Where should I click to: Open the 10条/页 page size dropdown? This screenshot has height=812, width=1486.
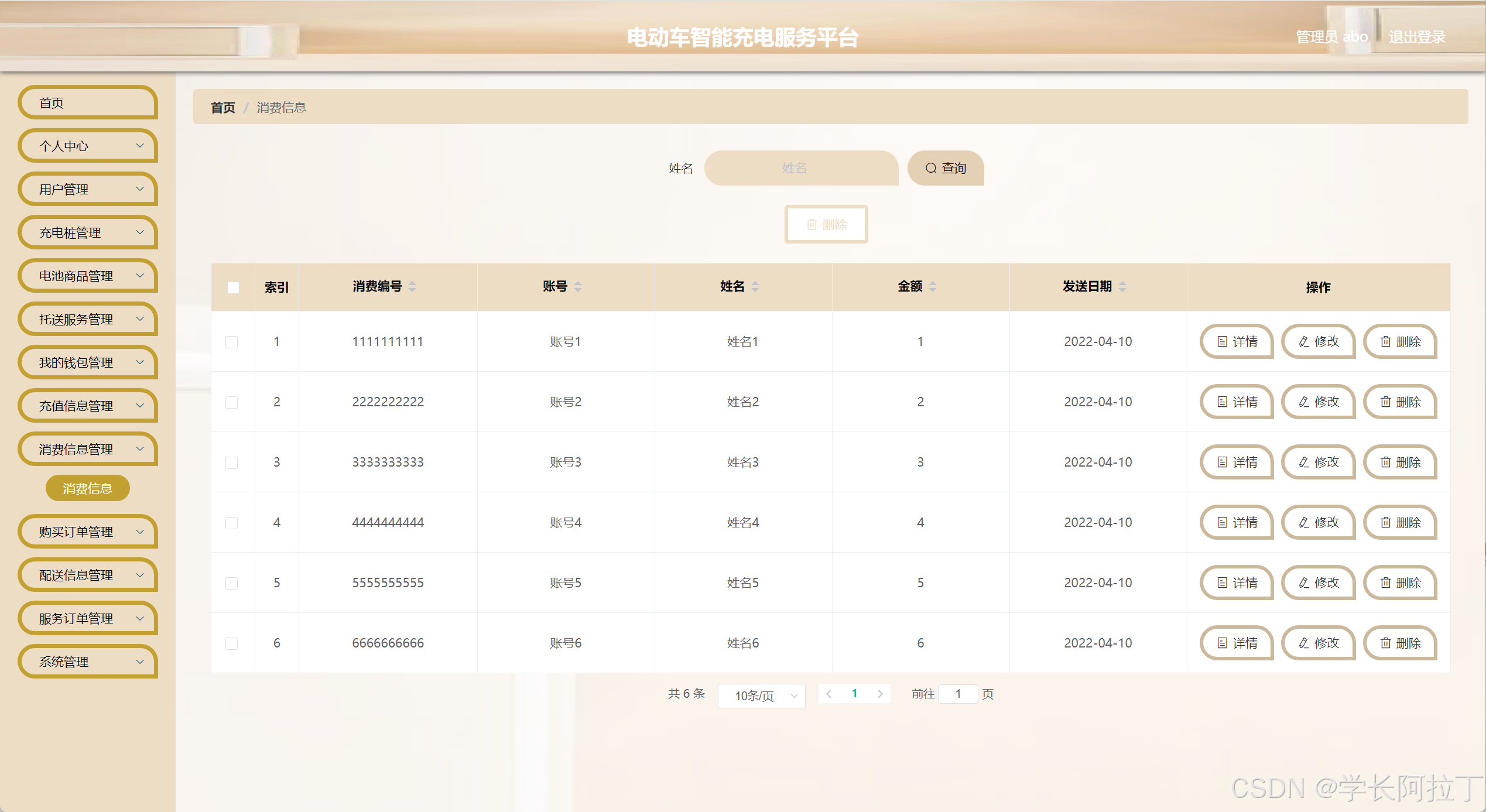pos(761,696)
